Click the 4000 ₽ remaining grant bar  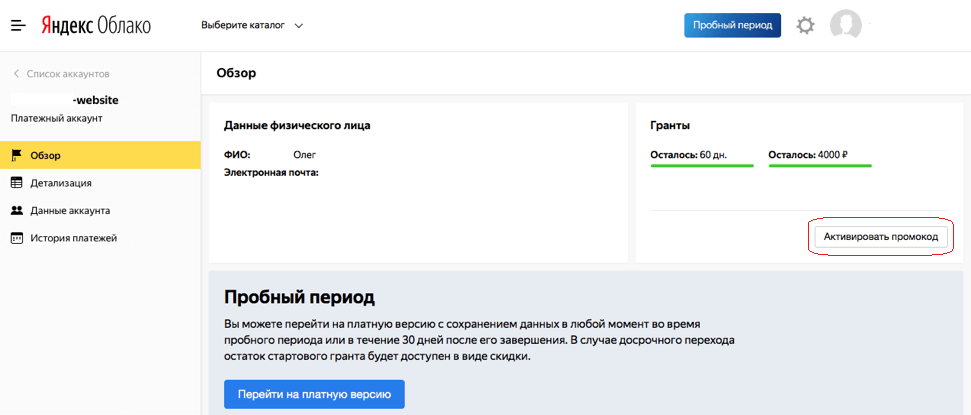(x=819, y=166)
